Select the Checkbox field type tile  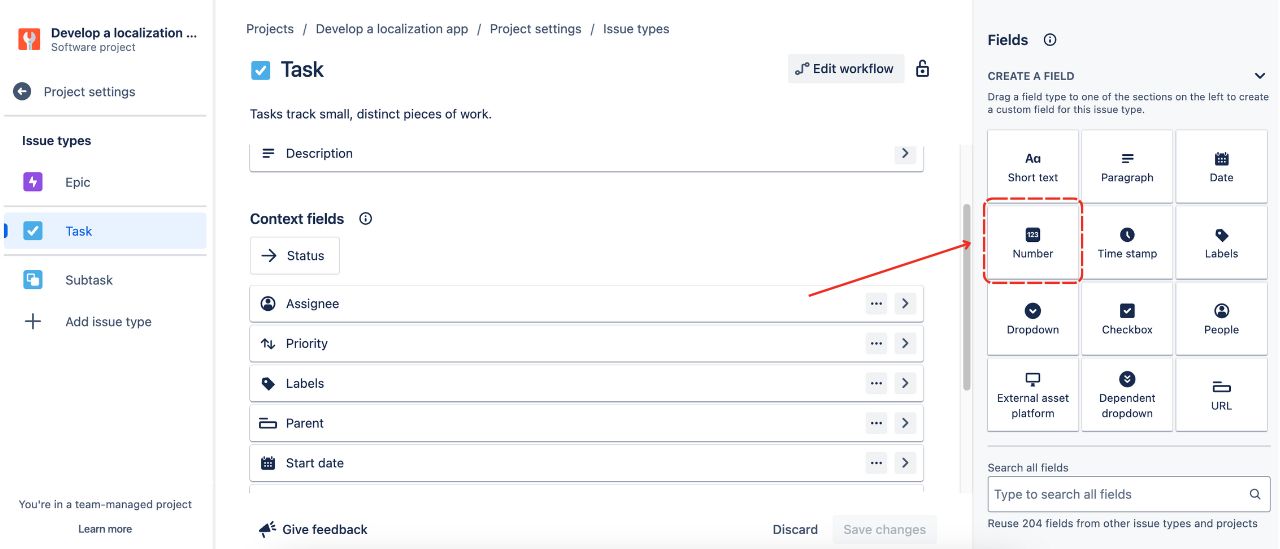tap(1127, 319)
